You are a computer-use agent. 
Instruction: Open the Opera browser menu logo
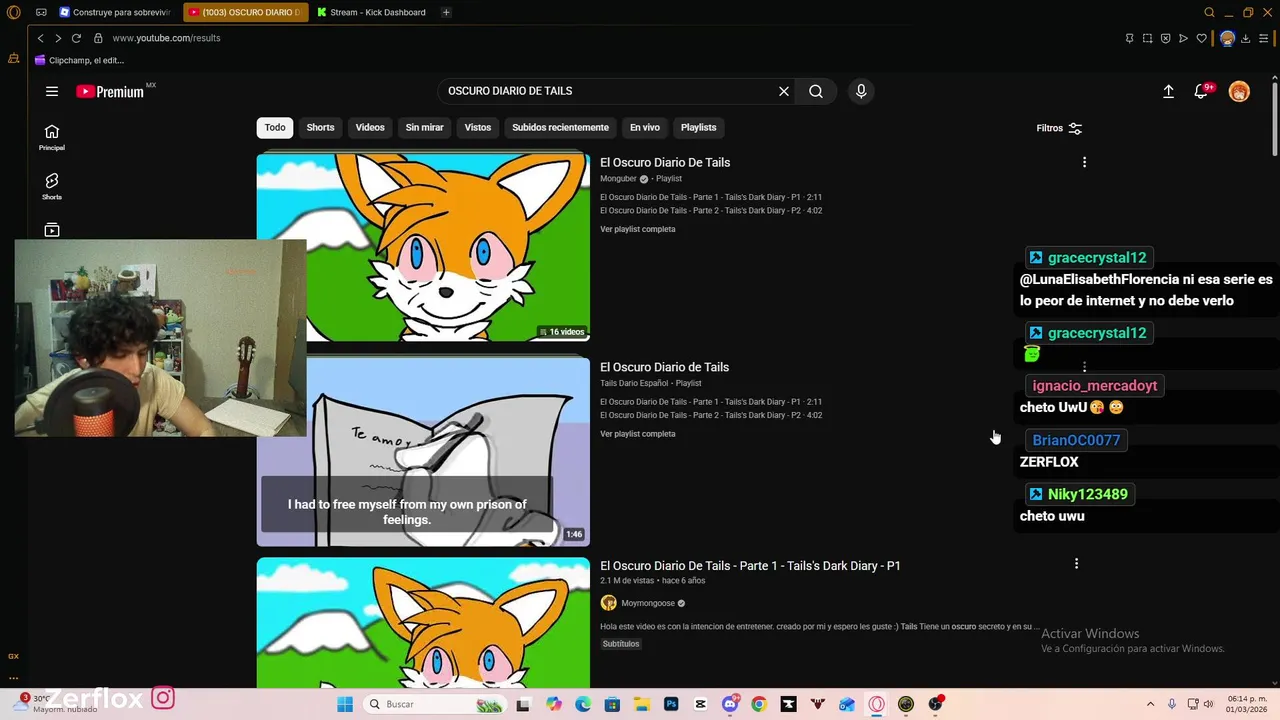click(x=13, y=12)
